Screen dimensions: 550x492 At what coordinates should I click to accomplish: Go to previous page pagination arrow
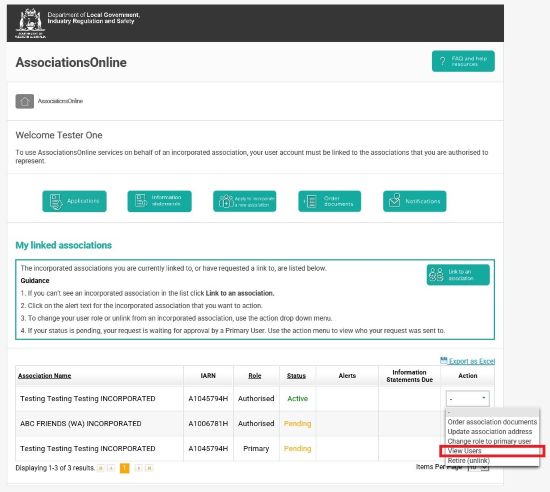(111, 468)
